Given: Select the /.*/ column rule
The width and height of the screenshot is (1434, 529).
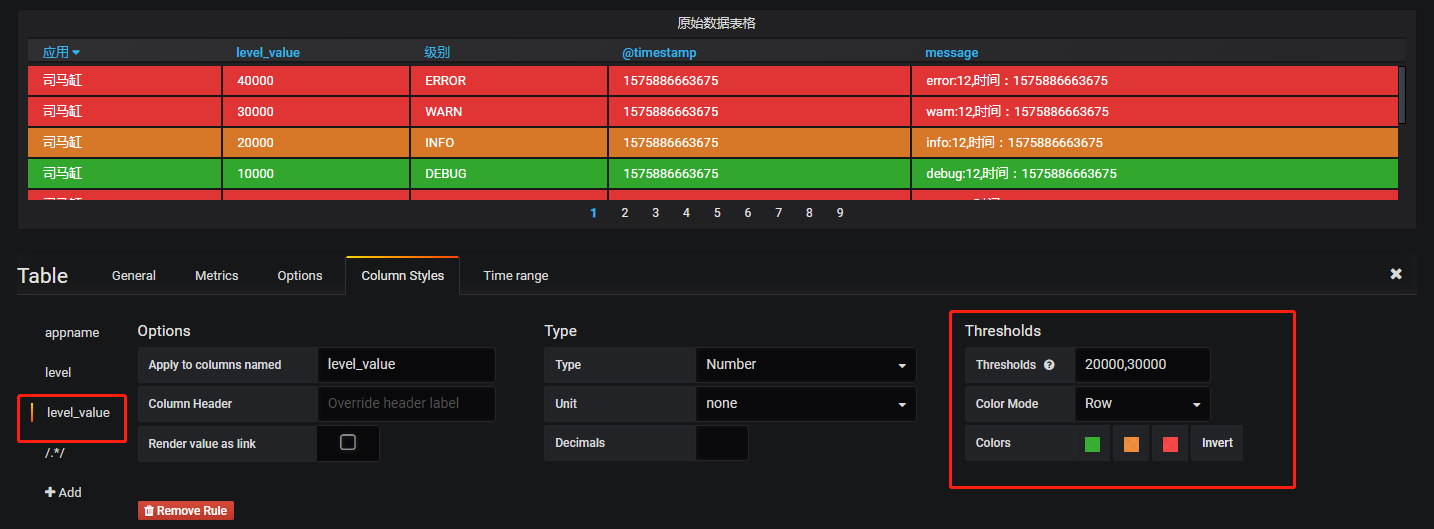Looking at the screenshot, I should [x=55, y=453].
